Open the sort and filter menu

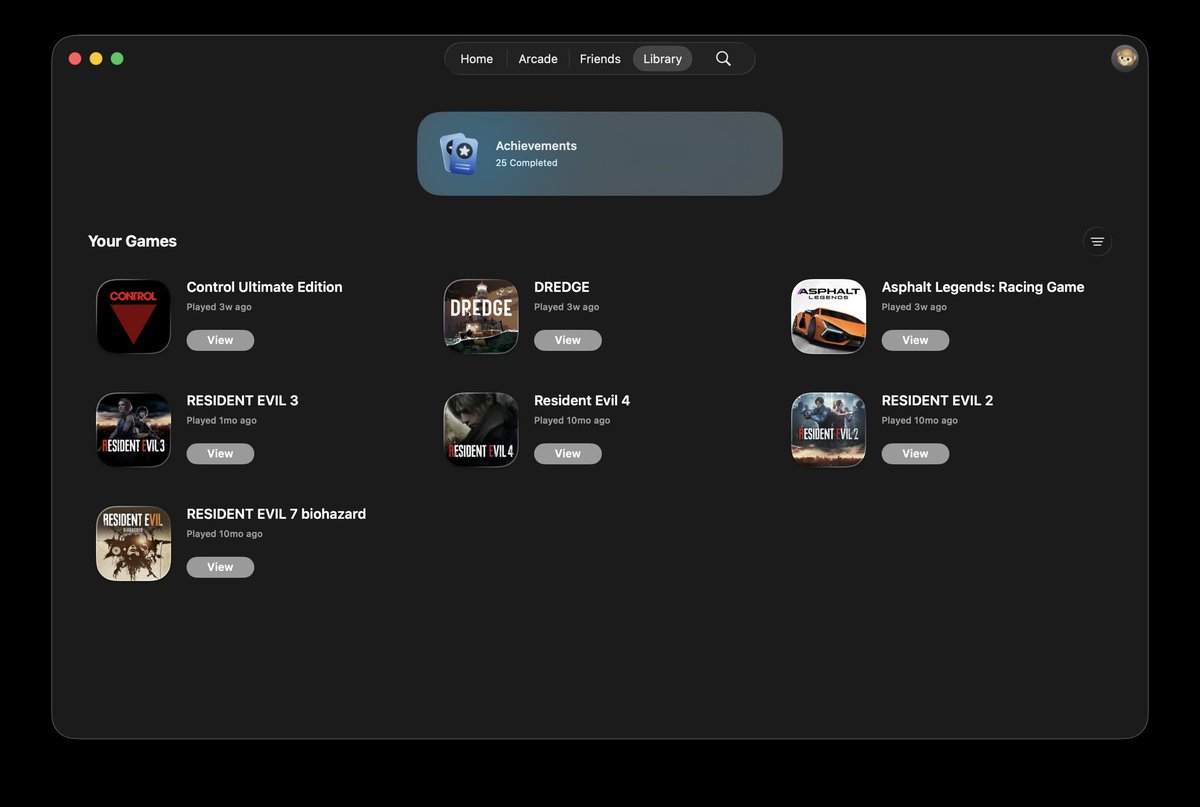pyautogui.click(x=1097, y=242)
